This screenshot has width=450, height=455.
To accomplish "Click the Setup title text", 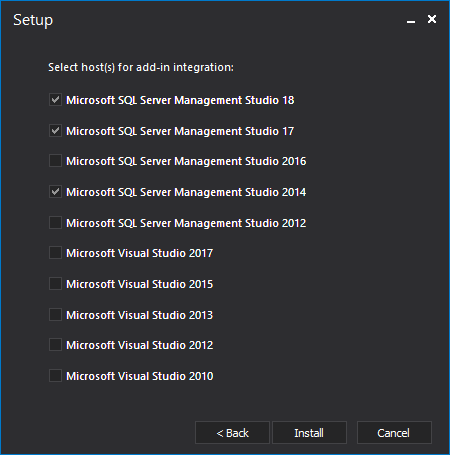I will coord(33,21).
